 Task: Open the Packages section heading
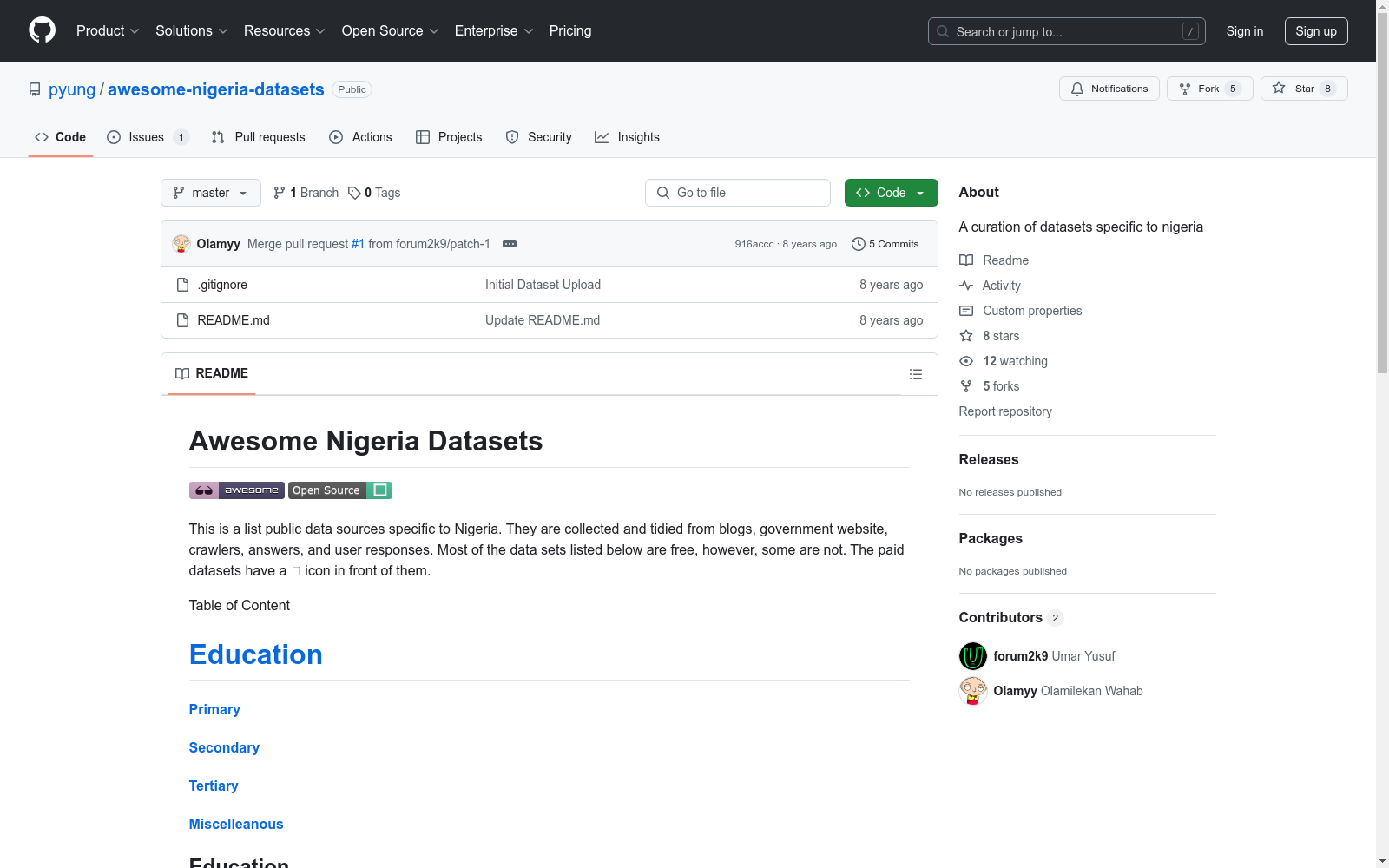[991, 539]
